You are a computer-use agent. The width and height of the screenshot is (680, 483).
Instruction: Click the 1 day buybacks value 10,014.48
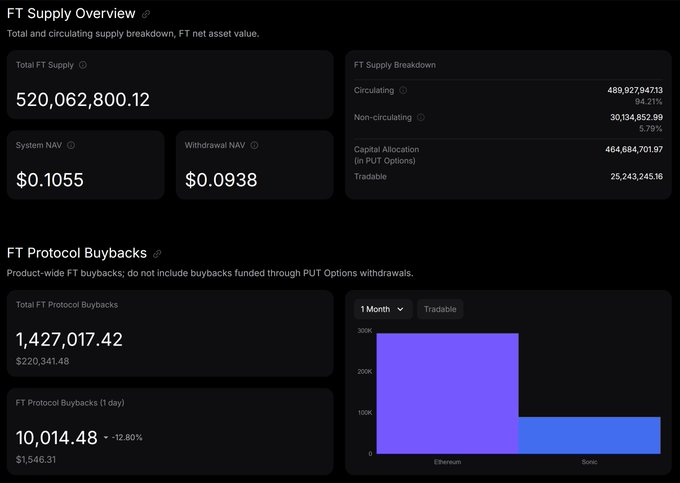pyautogui.click(x=57, y=437)
